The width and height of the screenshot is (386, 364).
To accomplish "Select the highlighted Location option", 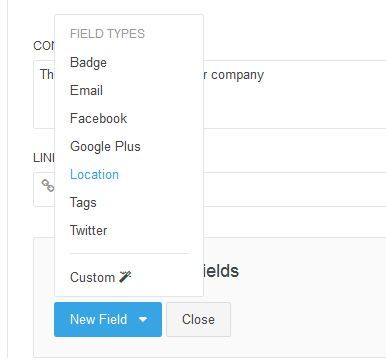I will point(94,174).
